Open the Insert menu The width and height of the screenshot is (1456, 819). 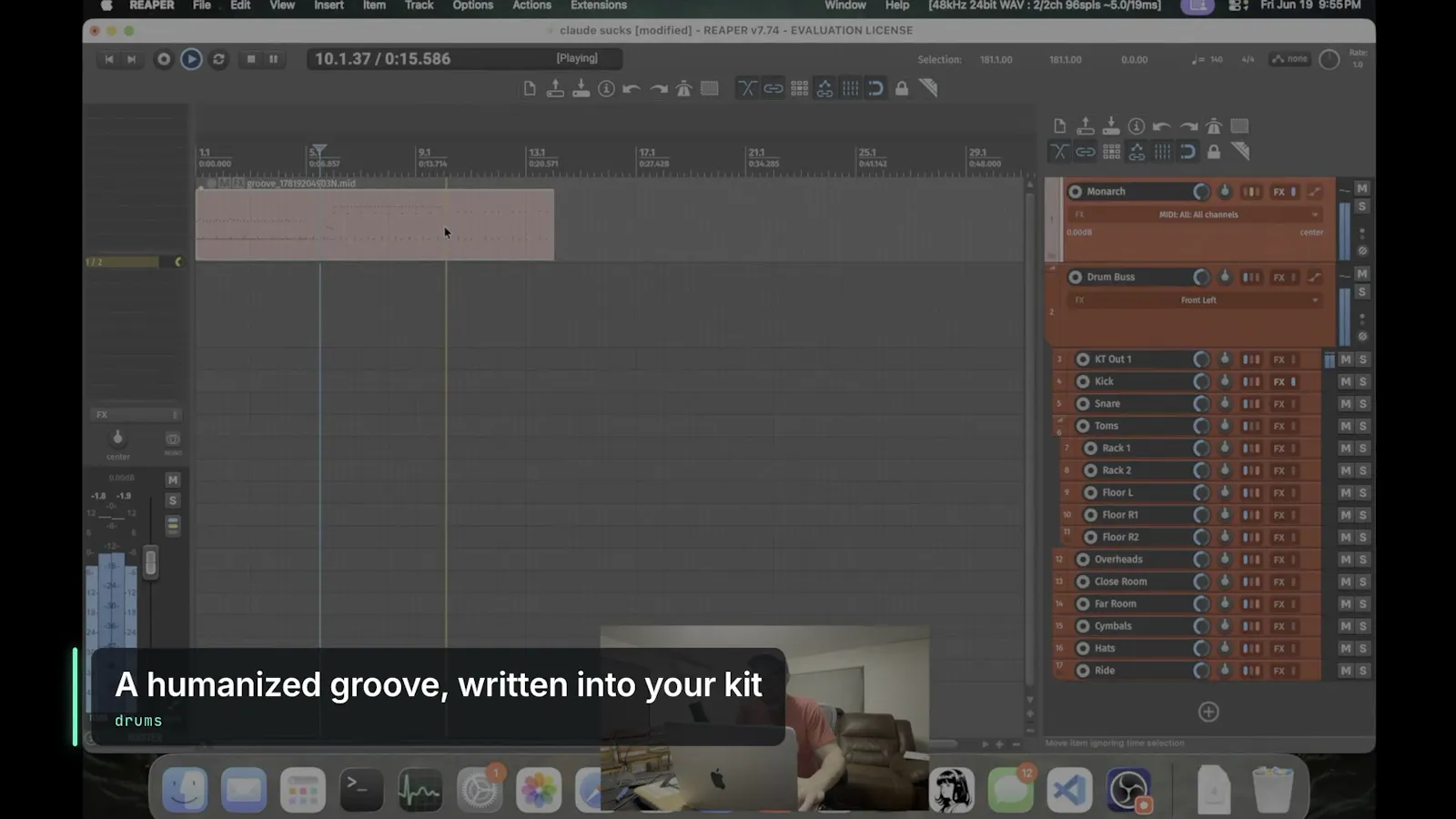point(329,5)
